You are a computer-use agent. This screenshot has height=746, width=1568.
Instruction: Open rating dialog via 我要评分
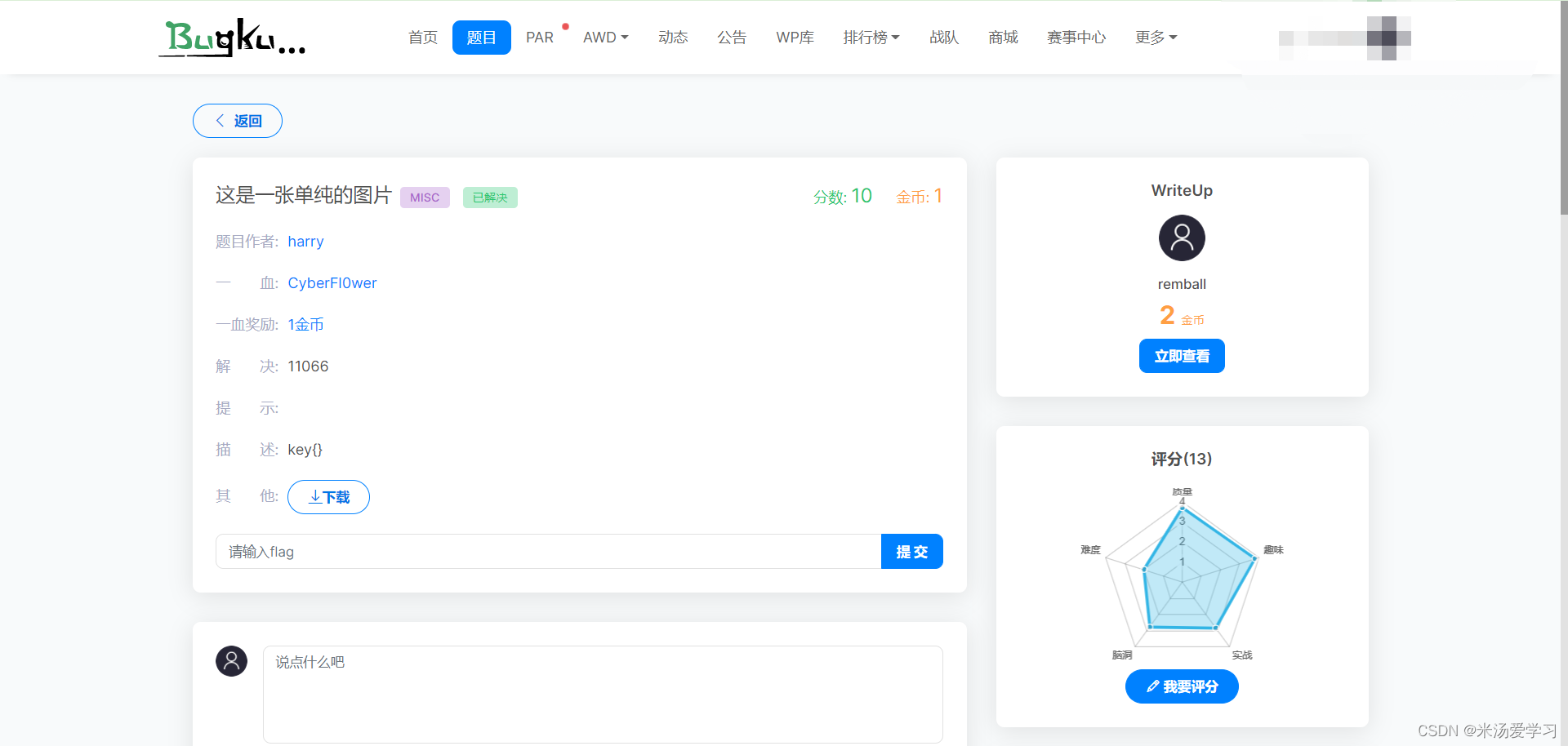coord(1182,686)
